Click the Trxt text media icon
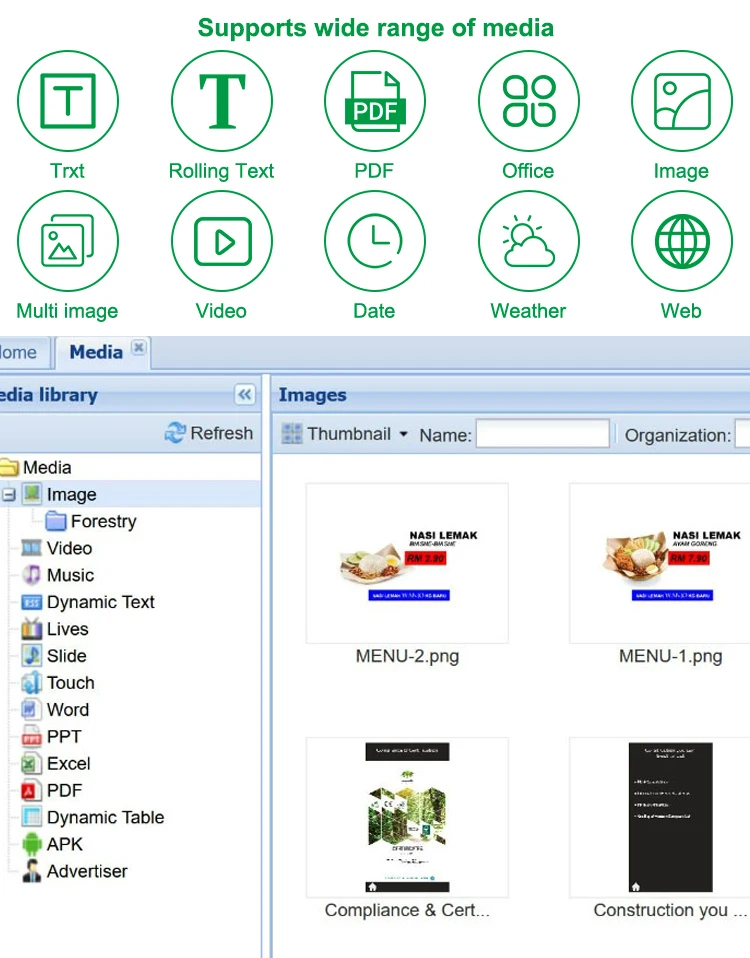Image resolution: width=750 pixels, height=958 pixels. [x=68, y=101]
